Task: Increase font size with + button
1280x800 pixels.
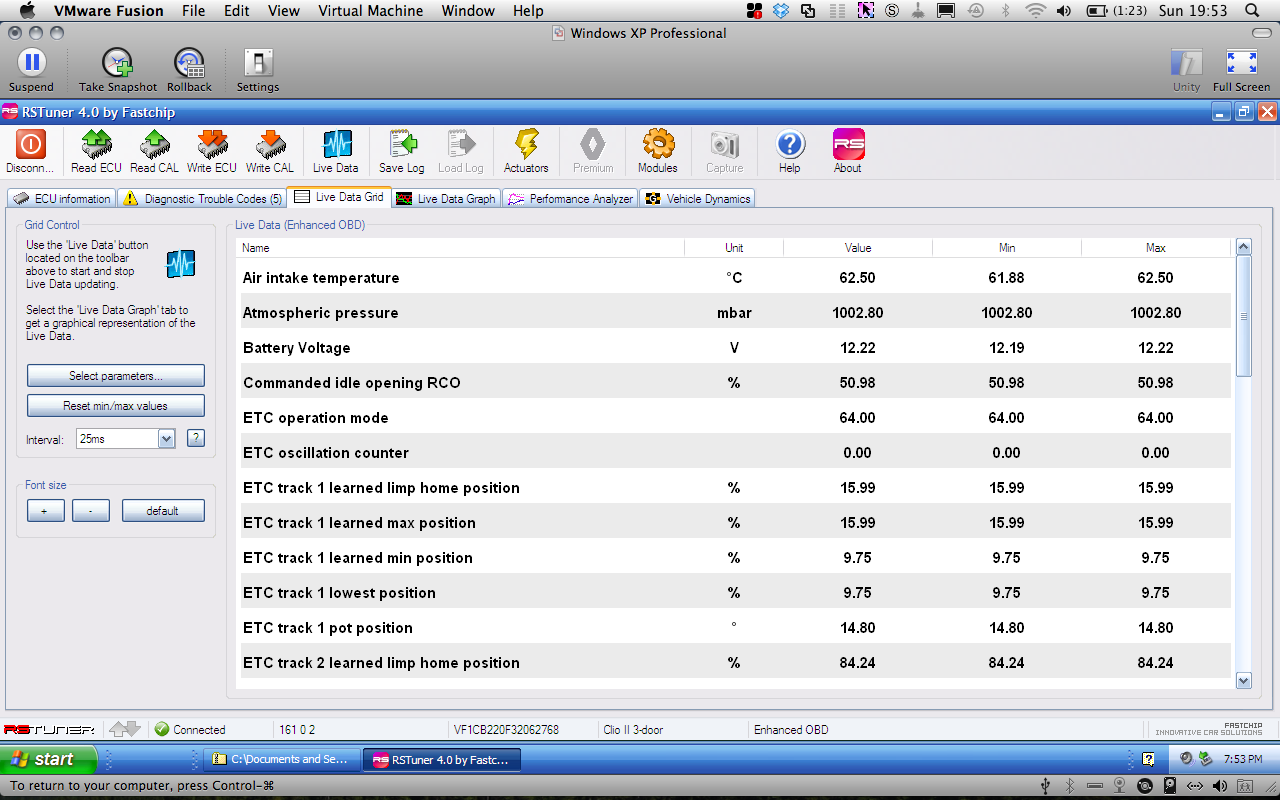Action: coord(45,511)
